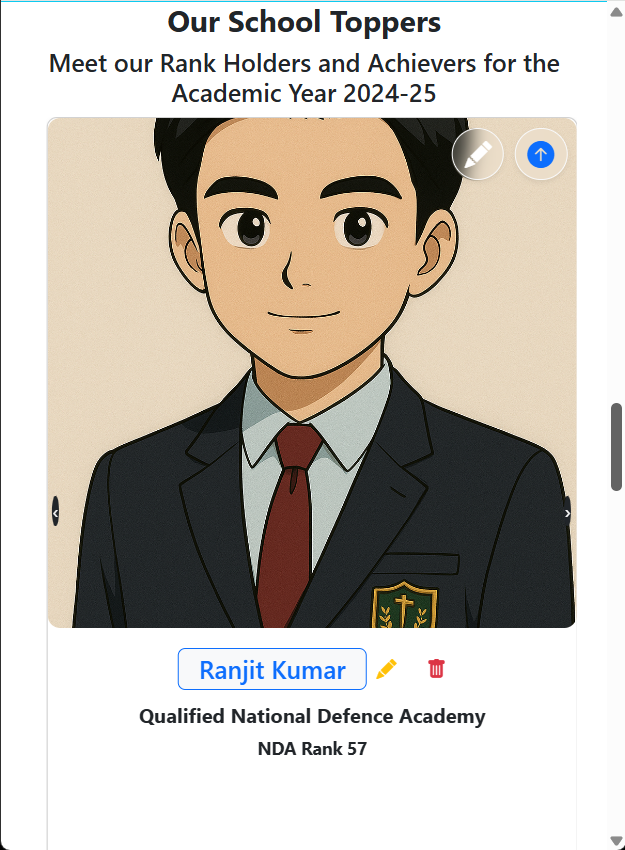The image size is (625, 850).
Task: Click the scrollbar down arrow
Action: 616,840
